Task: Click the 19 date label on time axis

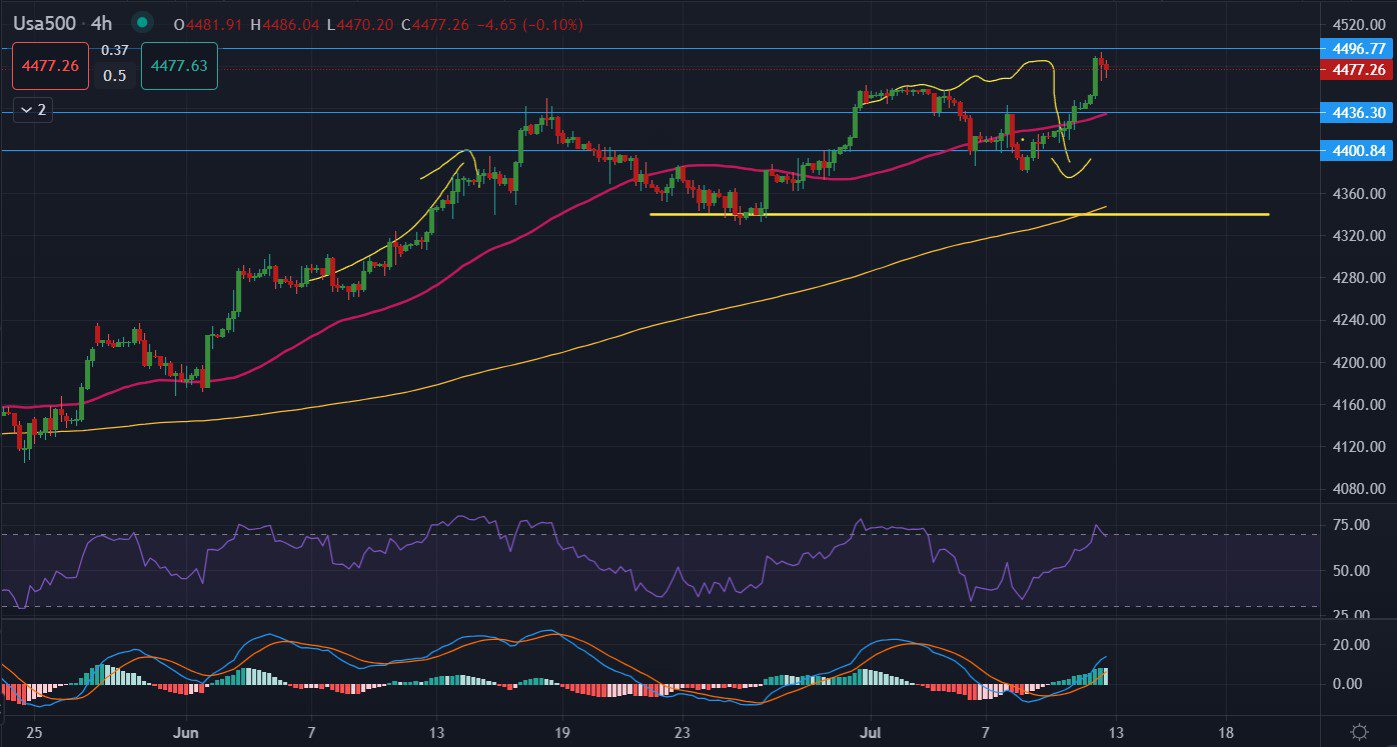Action: [x=561, y=731]
